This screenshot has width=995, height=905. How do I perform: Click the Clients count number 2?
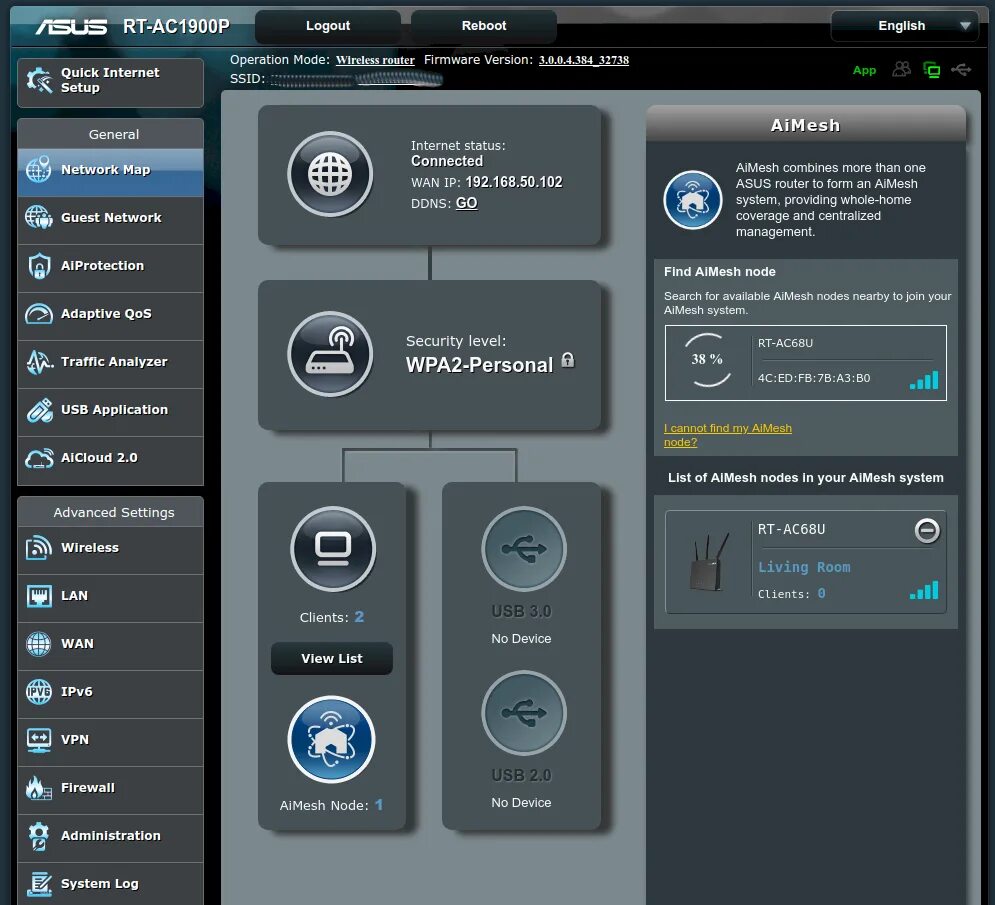tap(359, 617)
